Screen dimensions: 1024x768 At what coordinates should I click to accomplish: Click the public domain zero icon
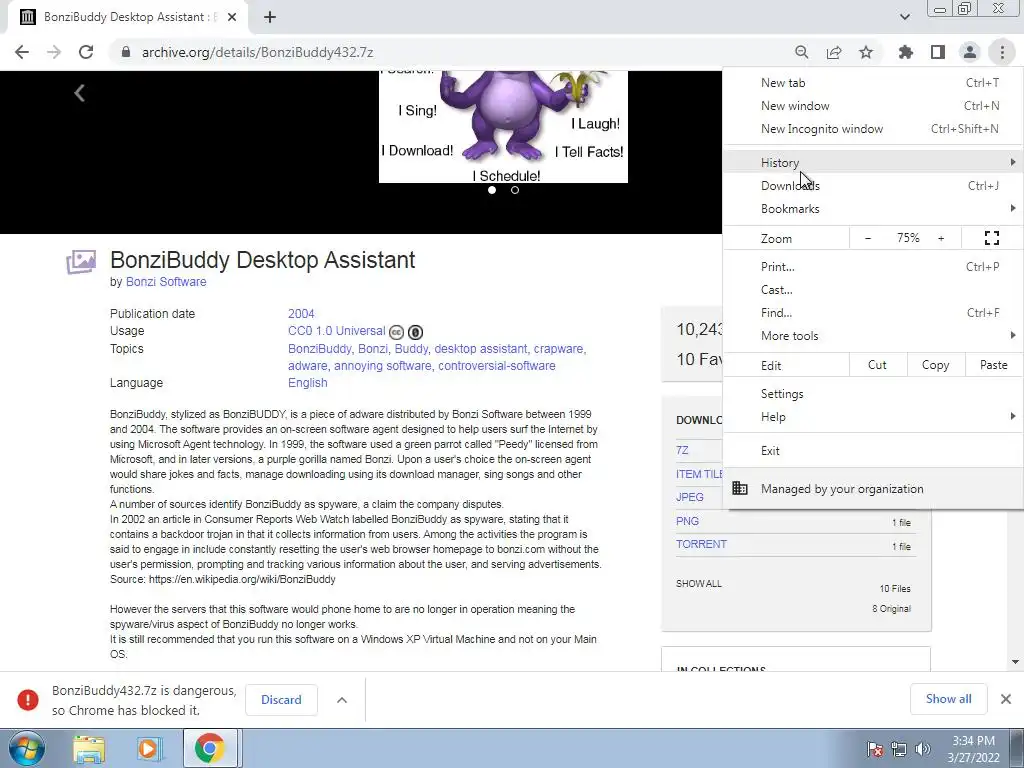point(415,332)
